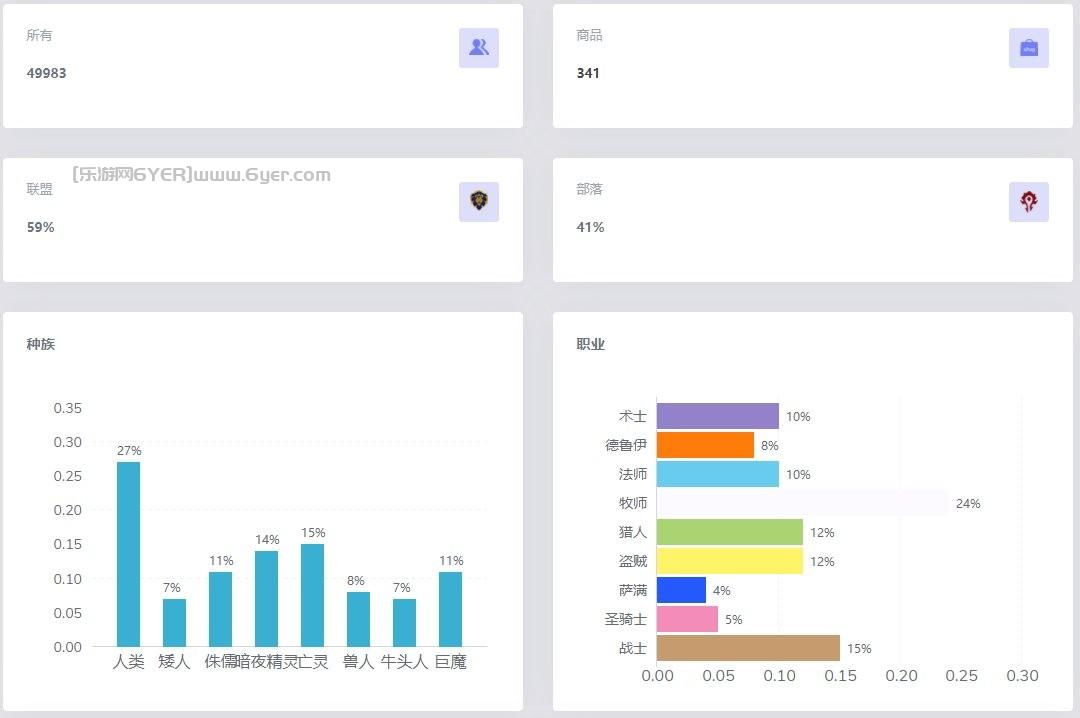The image size is (1080, 718).
Task: Select the 兽人 8% bar in 种族 chart
Action: click(x=358, y=619)
